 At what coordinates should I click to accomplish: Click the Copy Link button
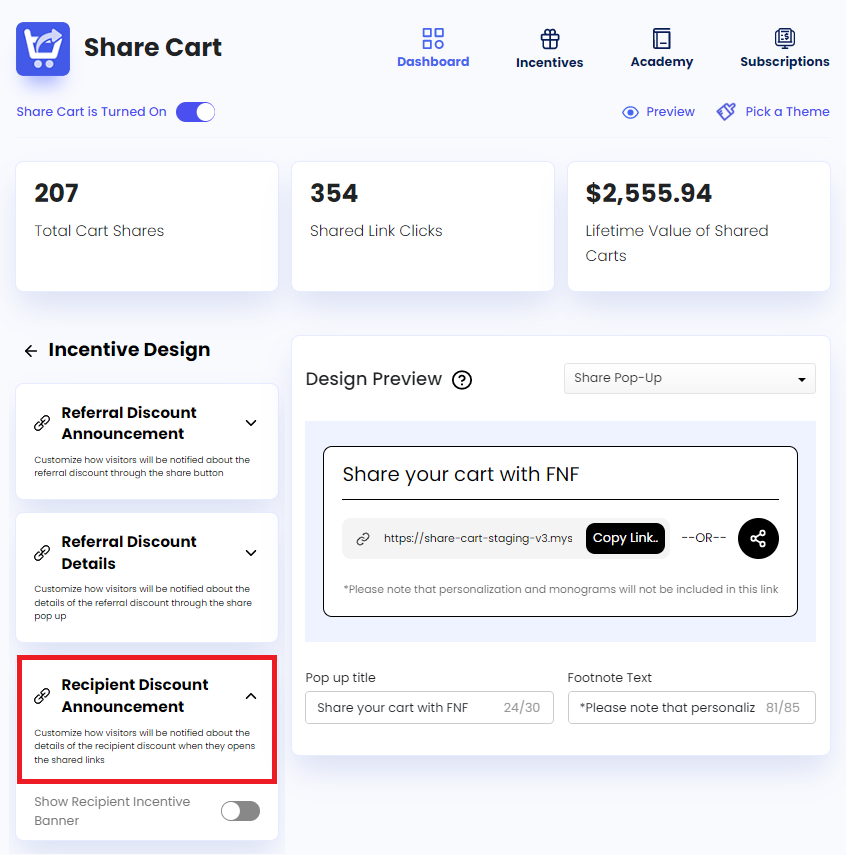click(625, 538)
